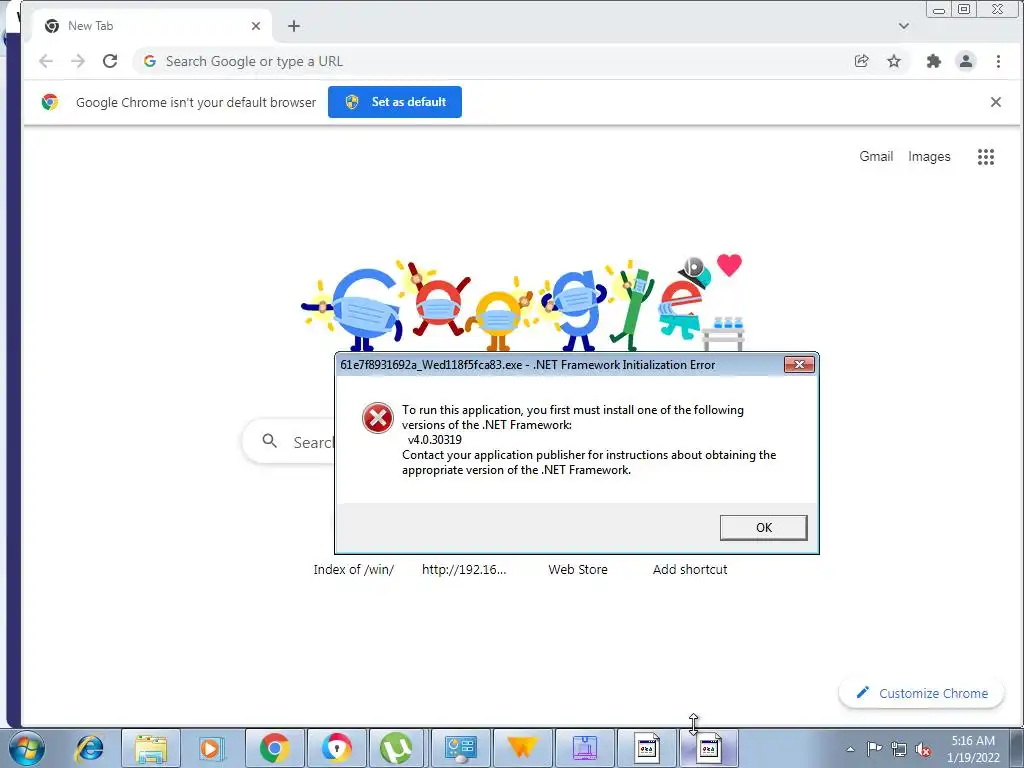Open the taskbar clock showing 5:16 AM
This screenshot has width=1024, height=768.
click(x=973, y=749)
